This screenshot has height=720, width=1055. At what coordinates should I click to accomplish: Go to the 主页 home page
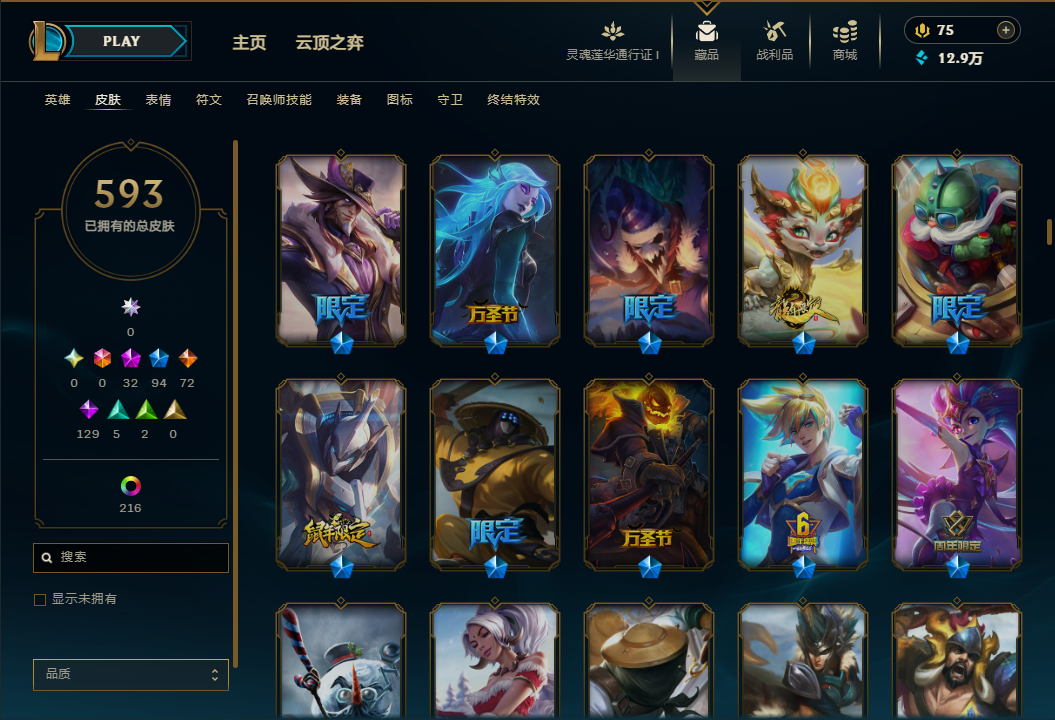pyautogui.click(x=250, y=42)
